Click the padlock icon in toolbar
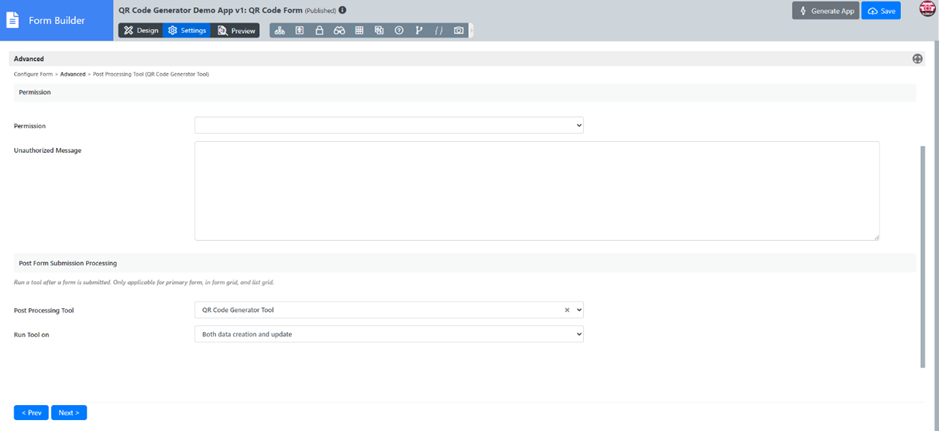This screenshot has height=431, width=939. [319, 31]
